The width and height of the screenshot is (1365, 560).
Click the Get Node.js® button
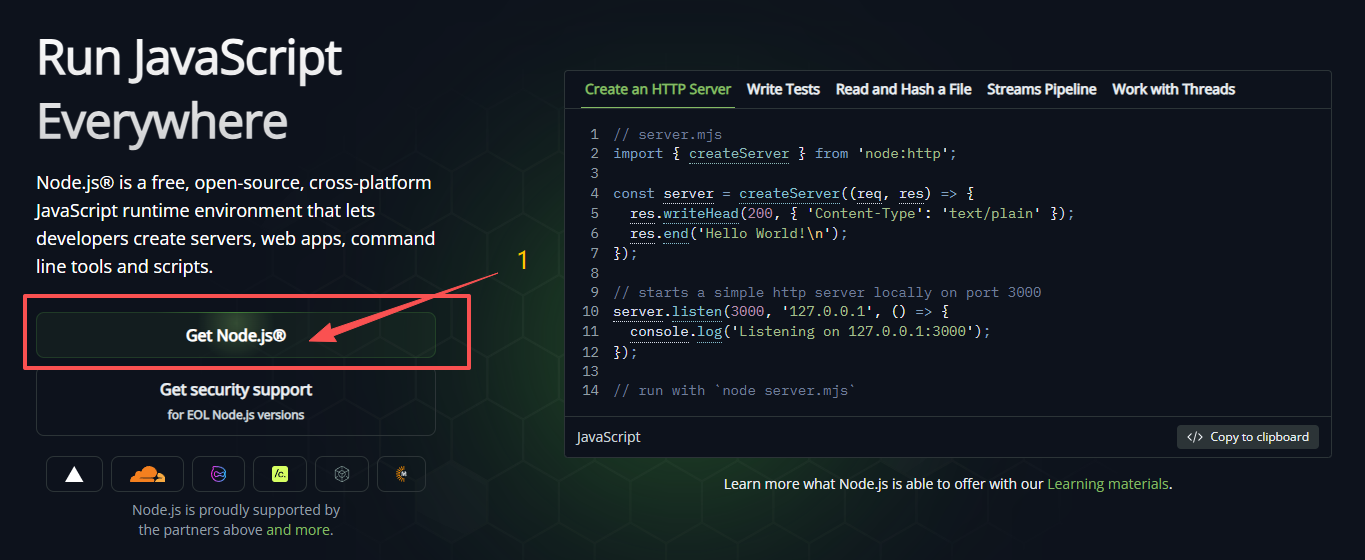click(236, 335)
